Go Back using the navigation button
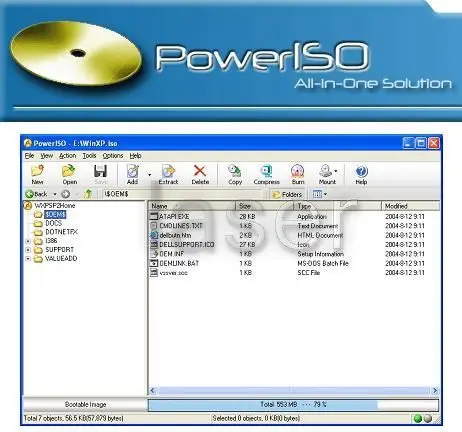This screenshot has width=462, height=432. click(x=37, y=194)
